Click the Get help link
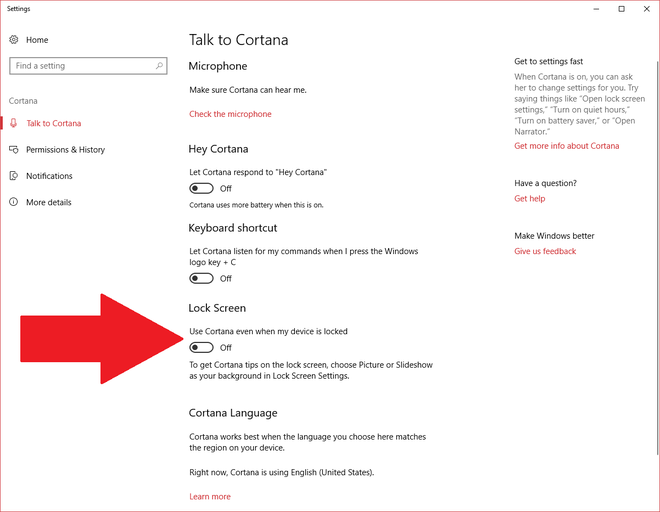 coord(529,199)
